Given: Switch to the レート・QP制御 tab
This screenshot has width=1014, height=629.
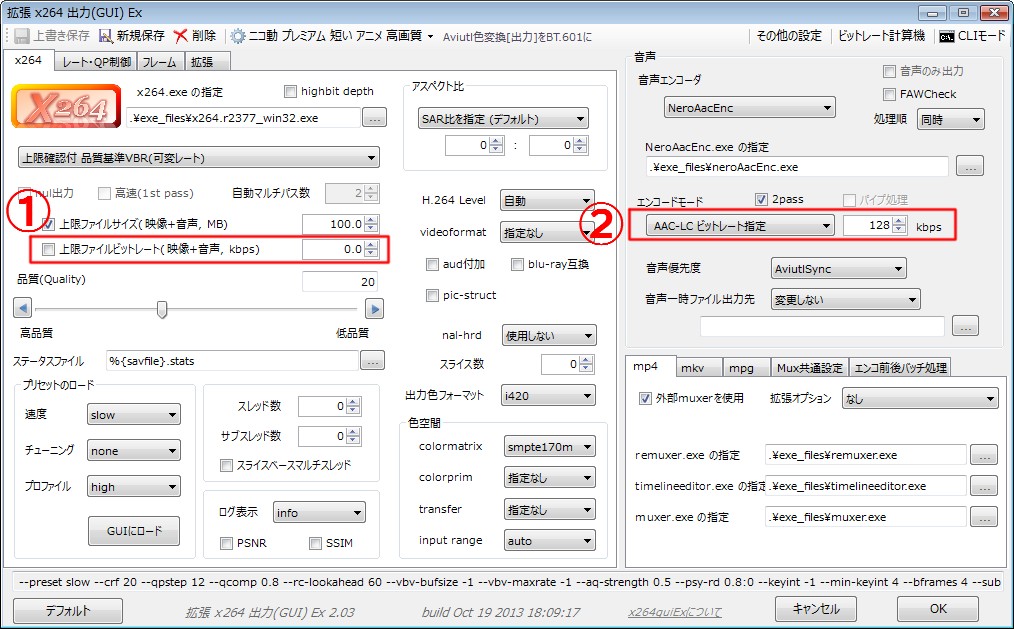Looking at the screenshot, I should (96, 62).
